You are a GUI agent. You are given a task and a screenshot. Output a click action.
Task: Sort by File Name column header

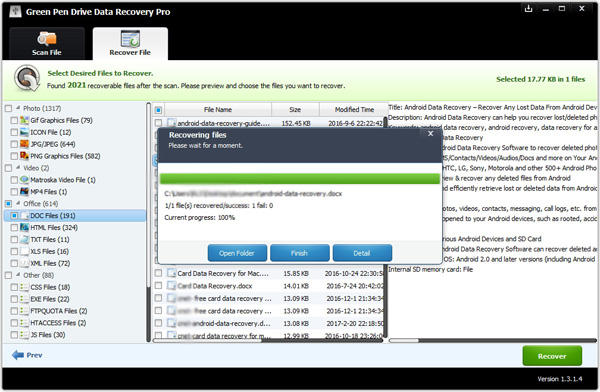(x=218, y=109)
